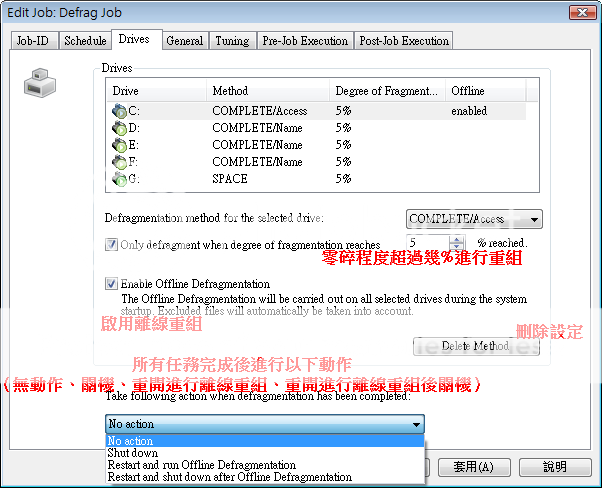This screenshot has height=488, width=602.
Task: Increase fragmentation percentage with up arrow
Action: tap(456, 240)
